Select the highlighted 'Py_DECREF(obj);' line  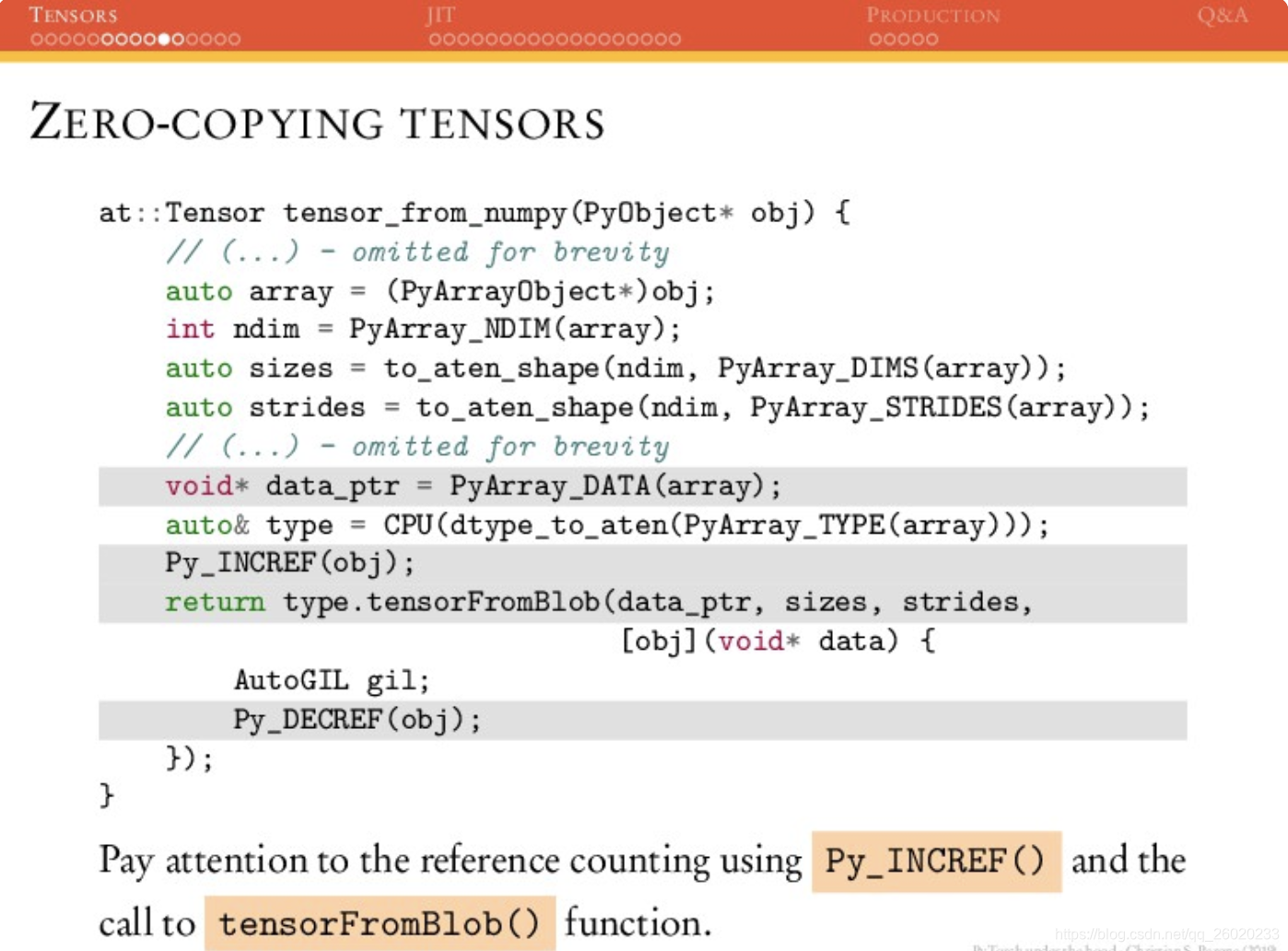click(x=642, y=720)
